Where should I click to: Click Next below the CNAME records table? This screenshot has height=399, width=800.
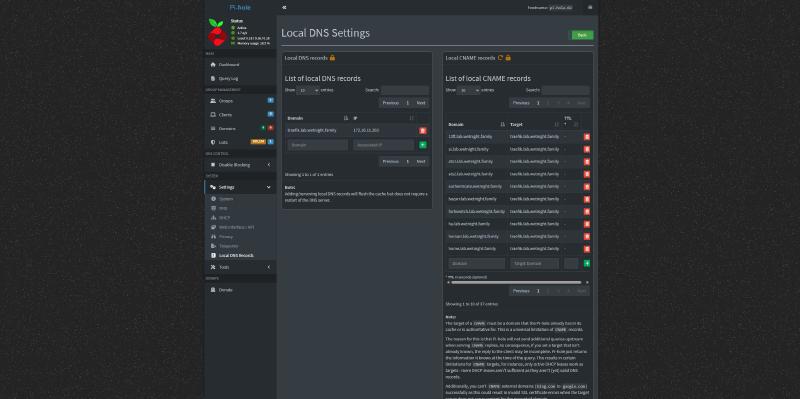(x=582, y=291)
